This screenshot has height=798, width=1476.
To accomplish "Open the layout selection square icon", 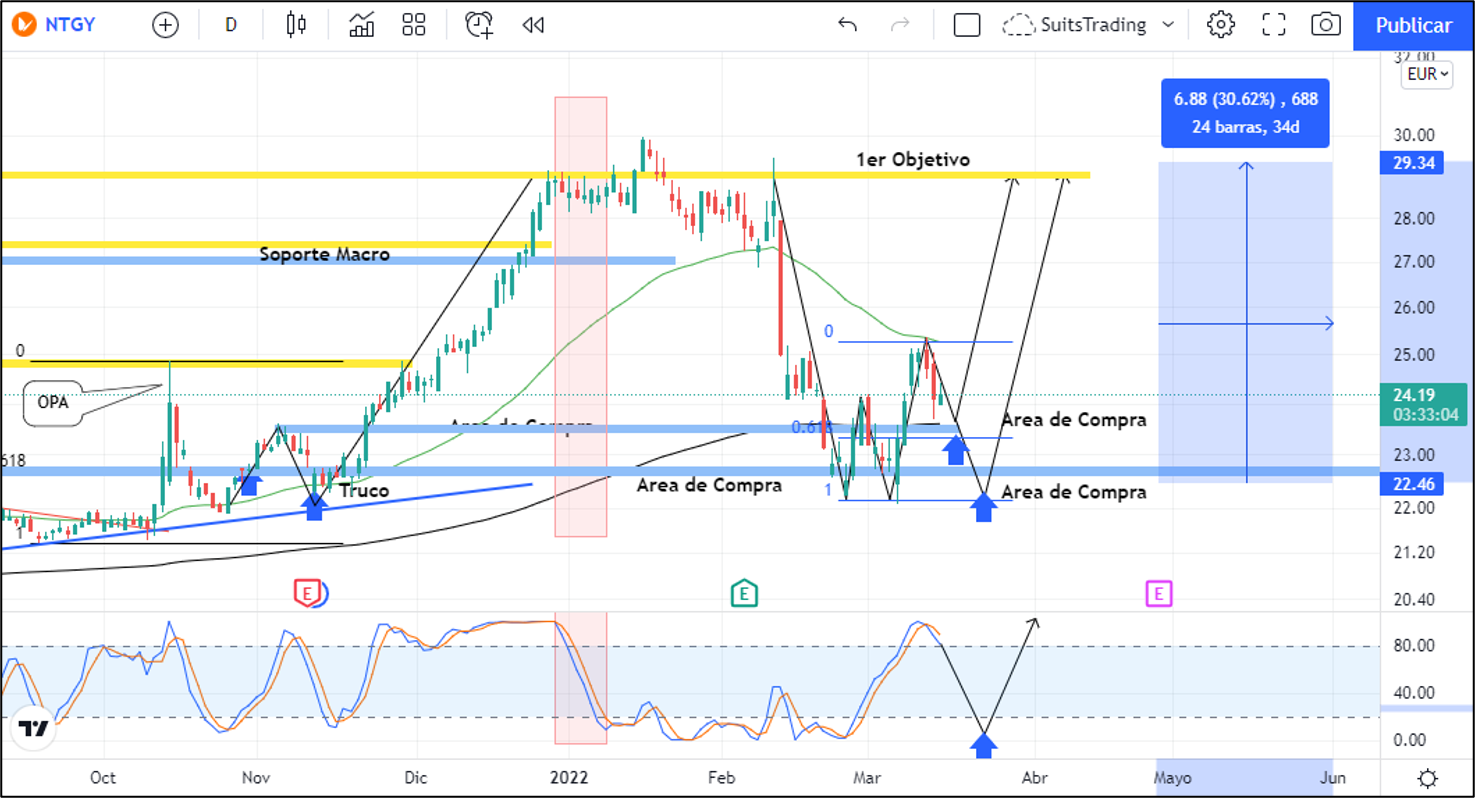I will 966,25.
